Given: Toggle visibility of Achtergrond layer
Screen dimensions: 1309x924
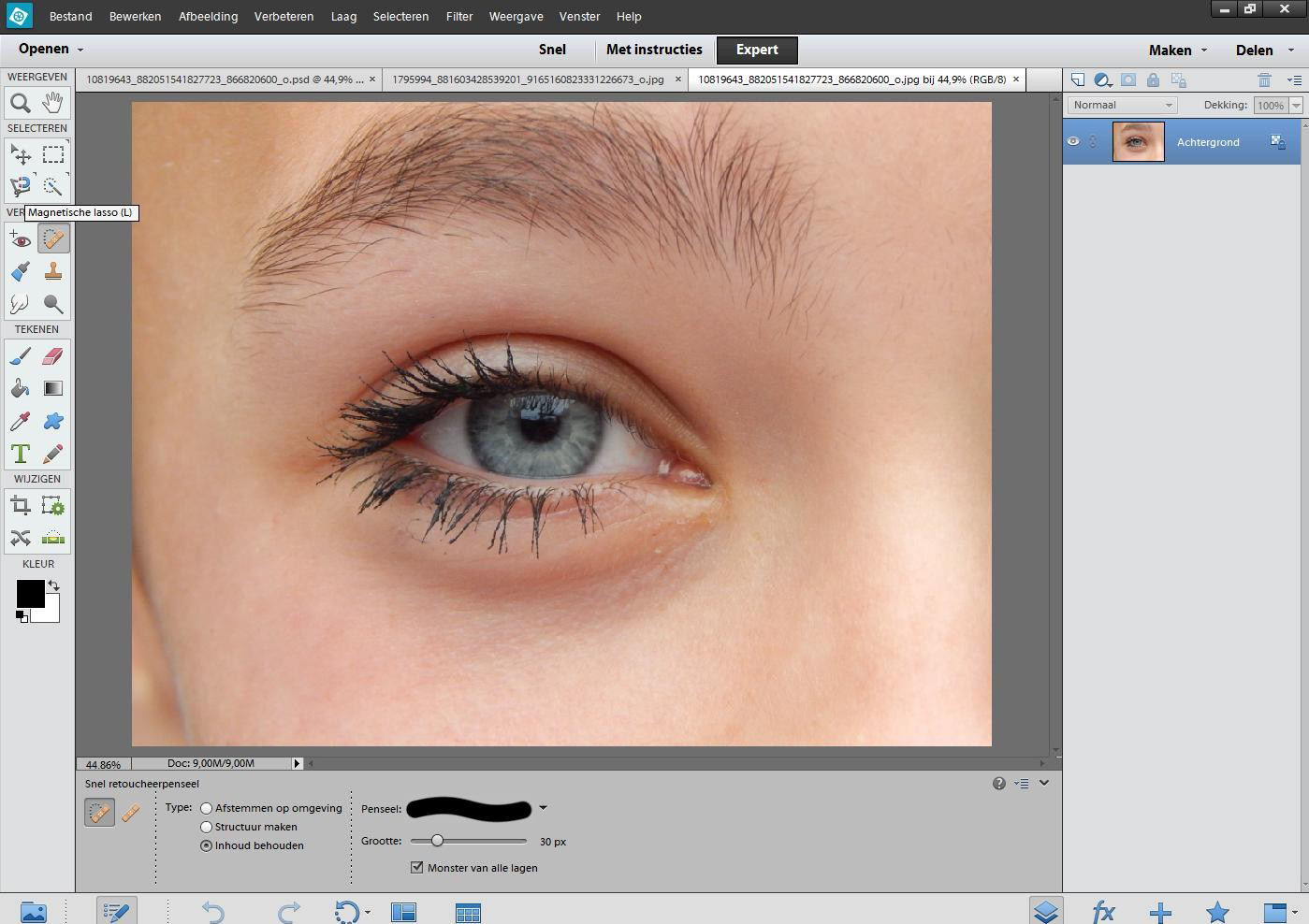Looking at the screenshot, I should 1073,142.
